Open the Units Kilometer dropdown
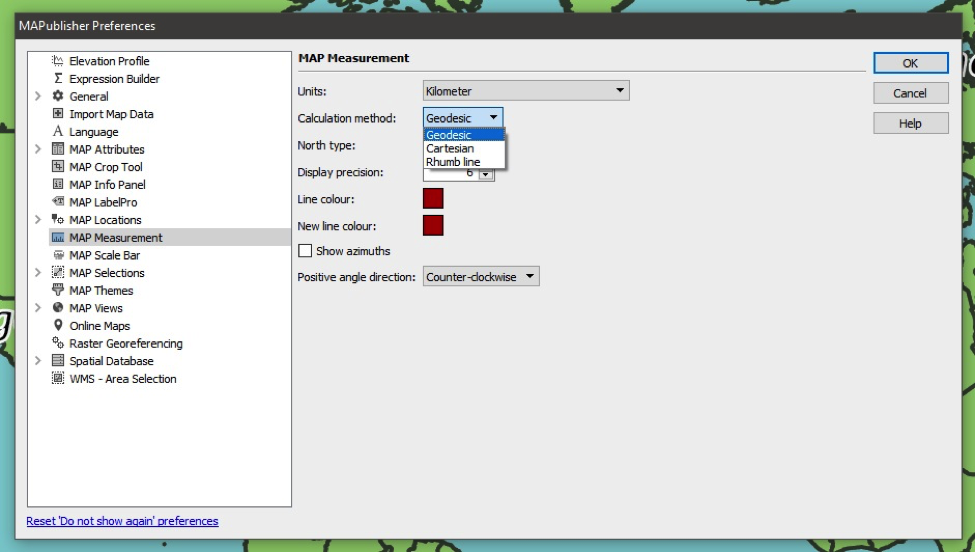The image size is (975, 553). (526, 91)
